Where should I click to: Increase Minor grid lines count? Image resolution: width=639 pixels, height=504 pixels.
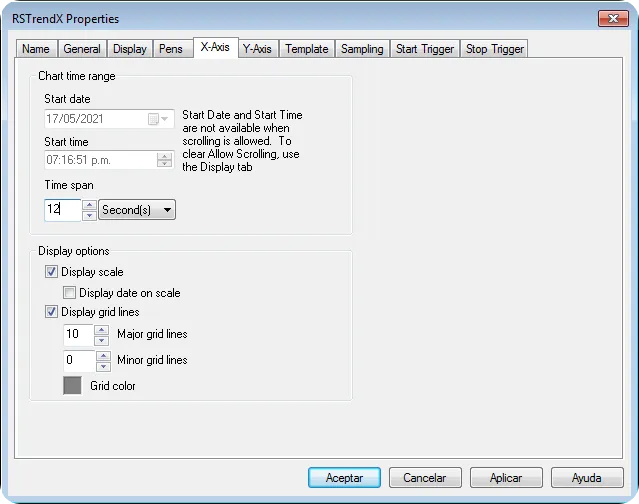click(x=104, y=356)
